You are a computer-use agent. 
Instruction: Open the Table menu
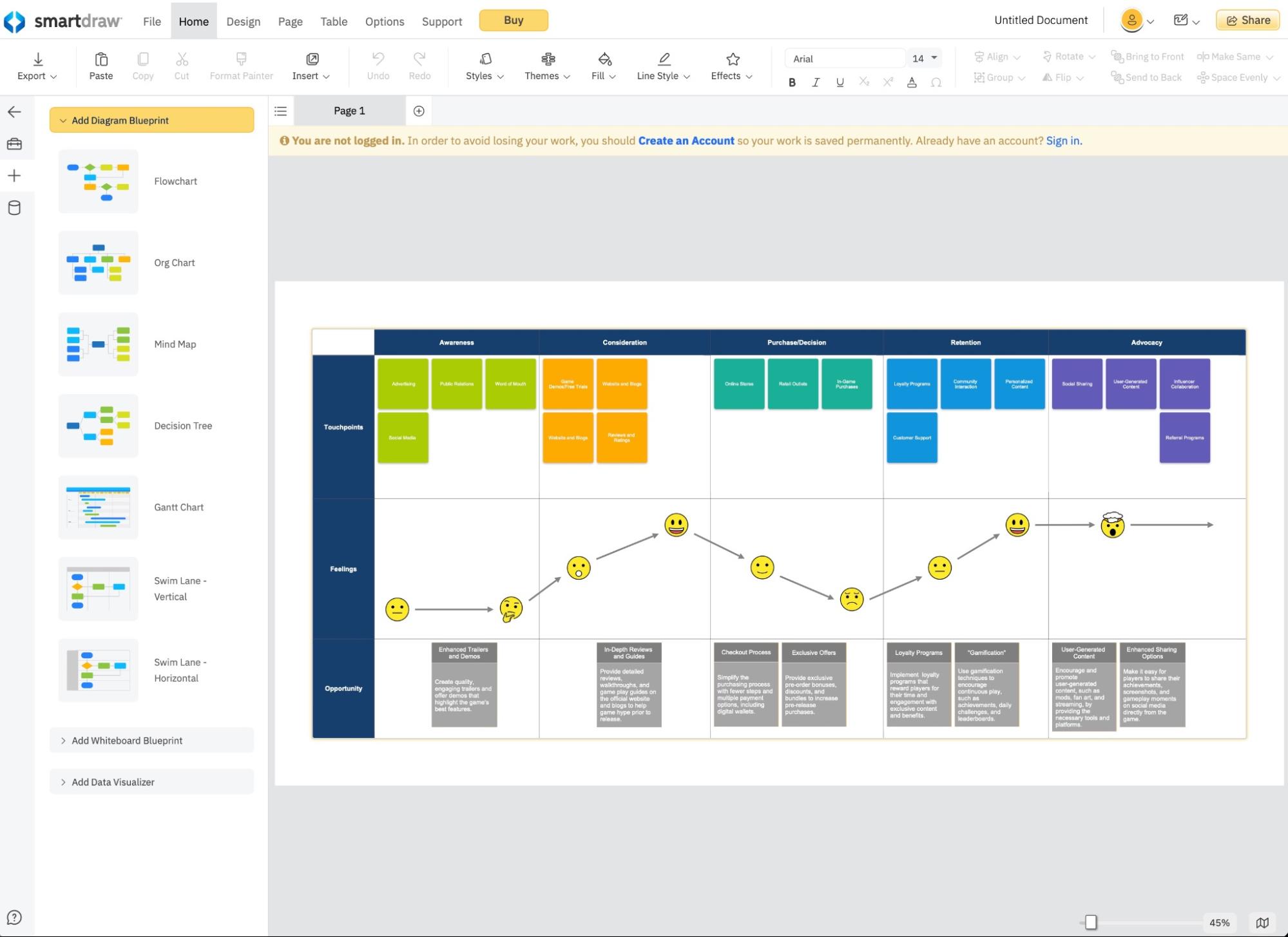(334, 21)
